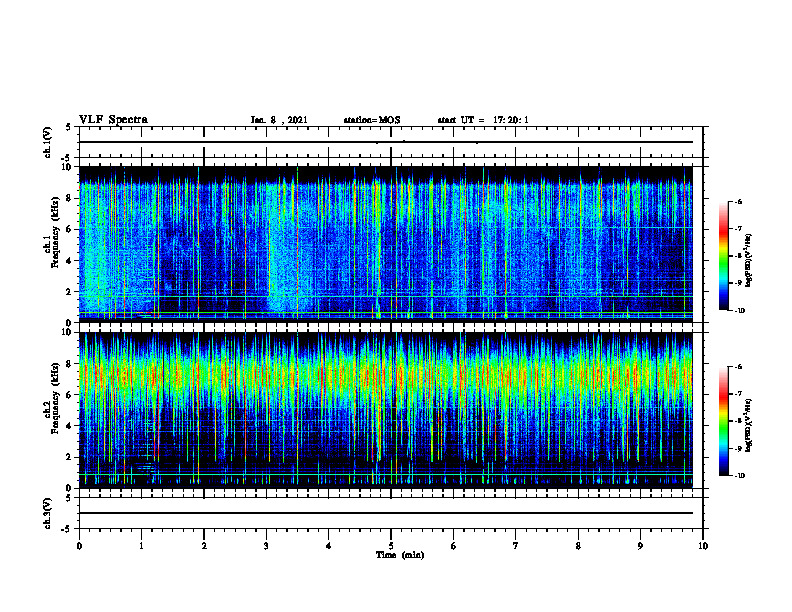Click time axis tick label "9"
The image size is (792, 612).
point(640,546)
